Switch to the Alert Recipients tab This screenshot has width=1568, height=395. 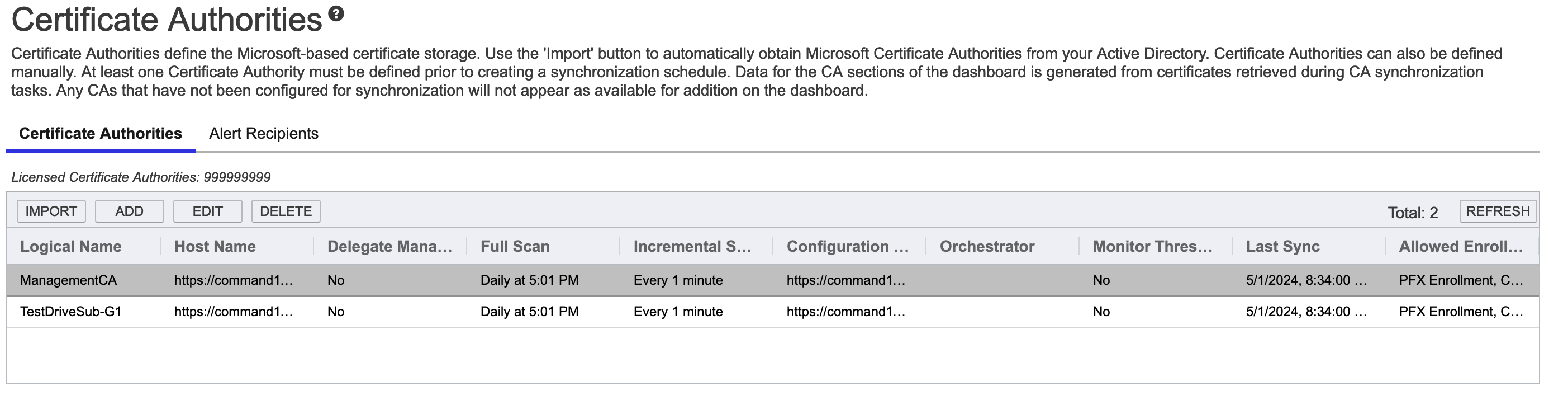[264, 134]
